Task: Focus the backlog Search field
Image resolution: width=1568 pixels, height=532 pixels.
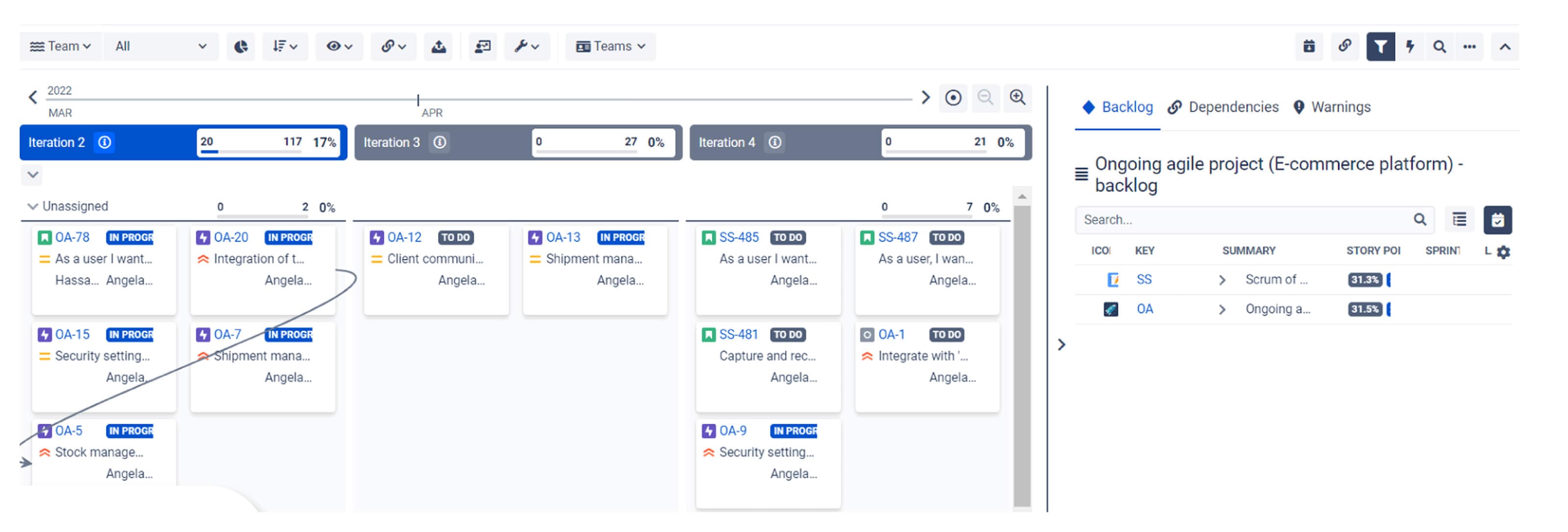Action: pos(1254,220)
